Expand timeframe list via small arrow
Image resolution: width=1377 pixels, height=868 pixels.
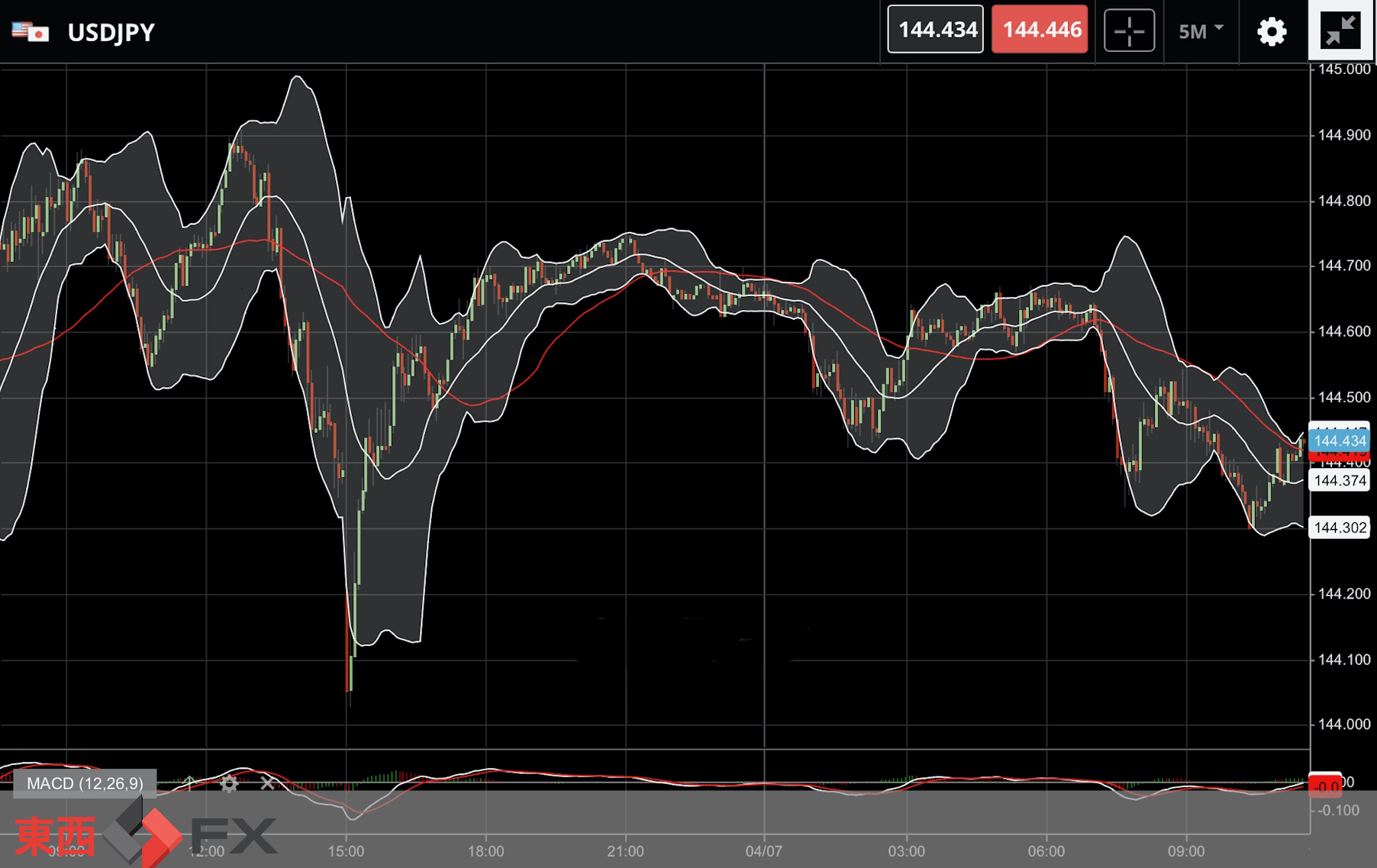pos(1219,27)
